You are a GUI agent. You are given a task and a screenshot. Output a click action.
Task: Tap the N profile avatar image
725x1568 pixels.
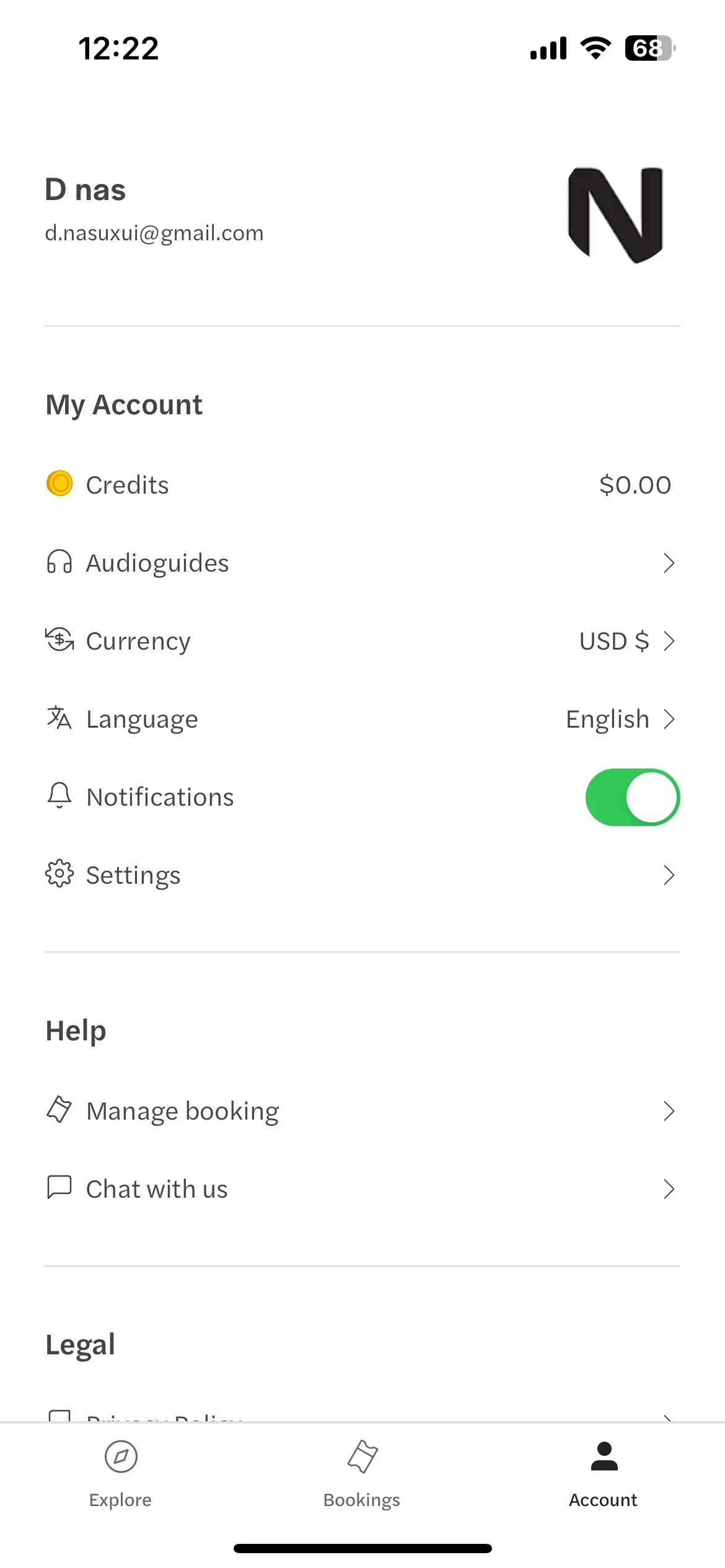[x=615, y=215]
